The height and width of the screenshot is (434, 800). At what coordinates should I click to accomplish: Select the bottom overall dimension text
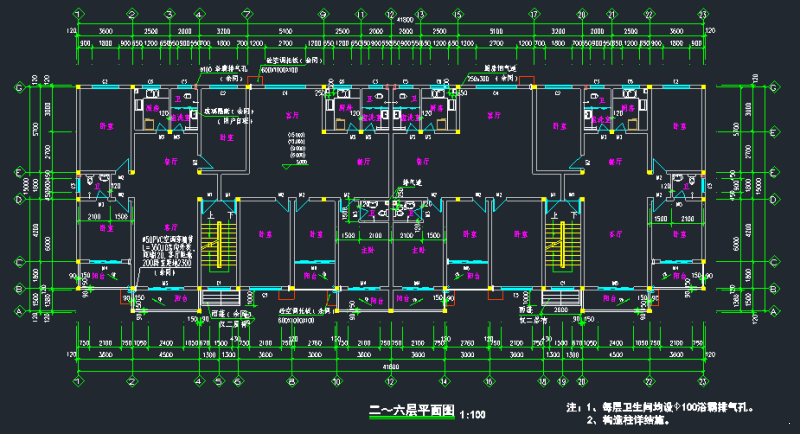pyautogui.click(x=397, y=366)
